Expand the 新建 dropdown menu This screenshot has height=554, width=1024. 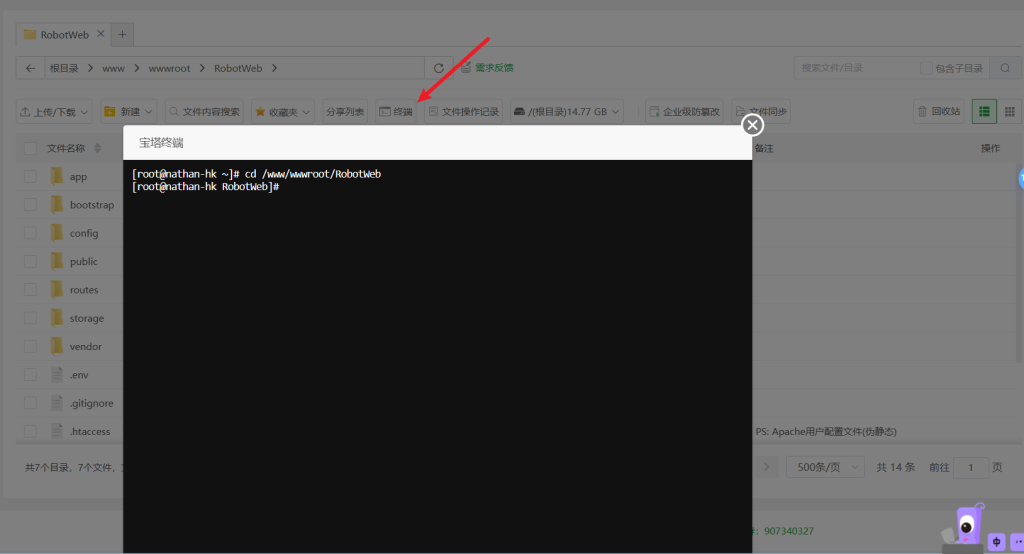[x=129, y=111]
